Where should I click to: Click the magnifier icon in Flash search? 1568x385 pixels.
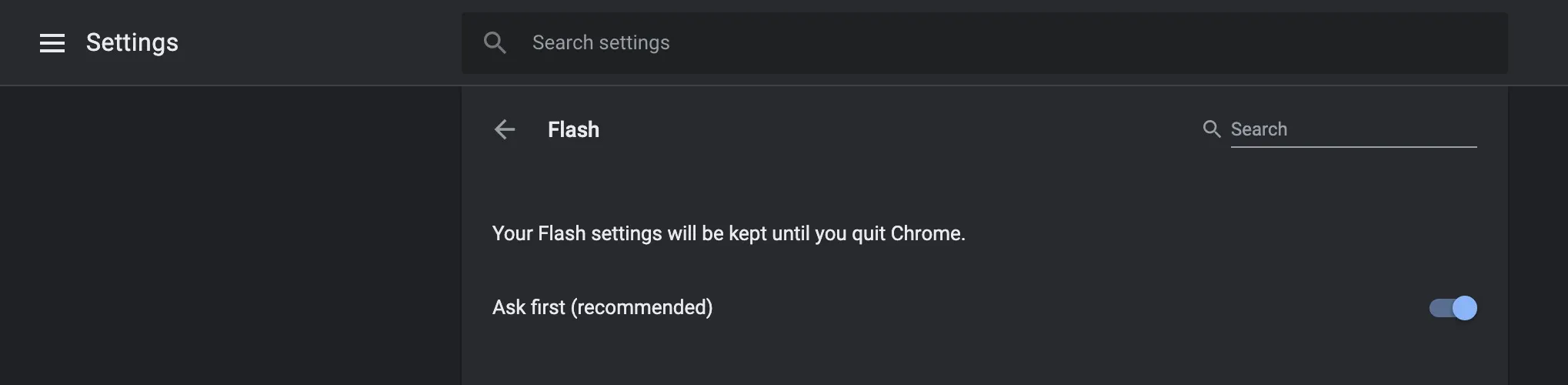point(1212,129)
